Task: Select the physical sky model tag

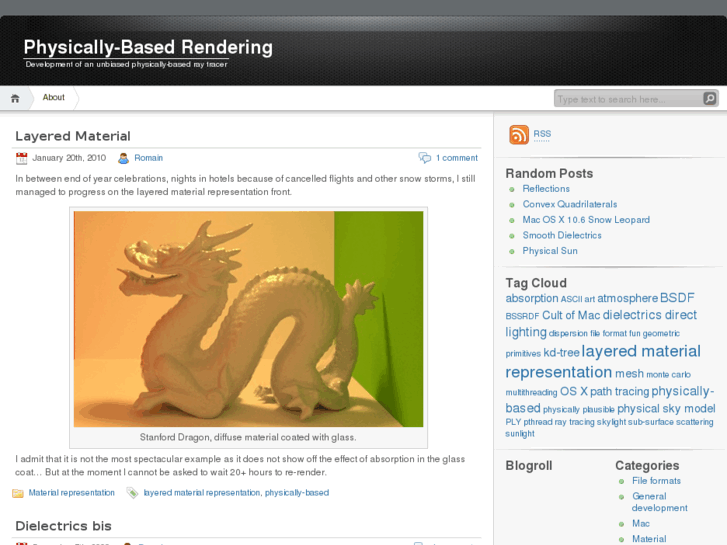Action: tap(666, 409)
